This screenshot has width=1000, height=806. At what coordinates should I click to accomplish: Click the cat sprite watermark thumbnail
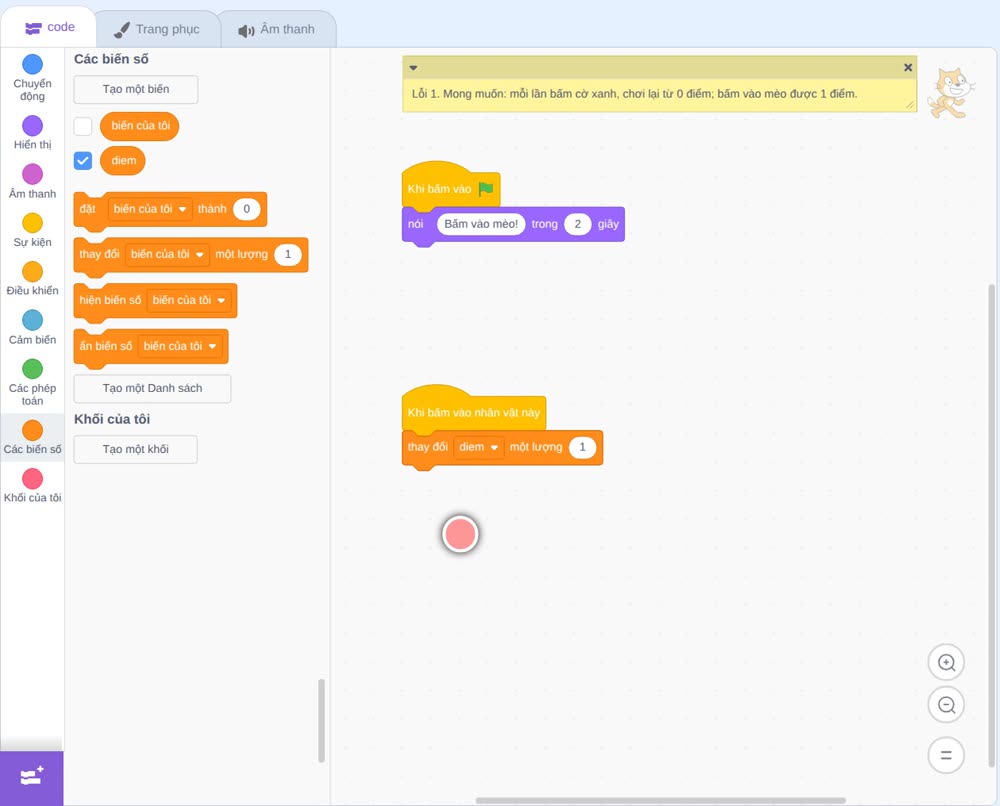coord(951,93)
